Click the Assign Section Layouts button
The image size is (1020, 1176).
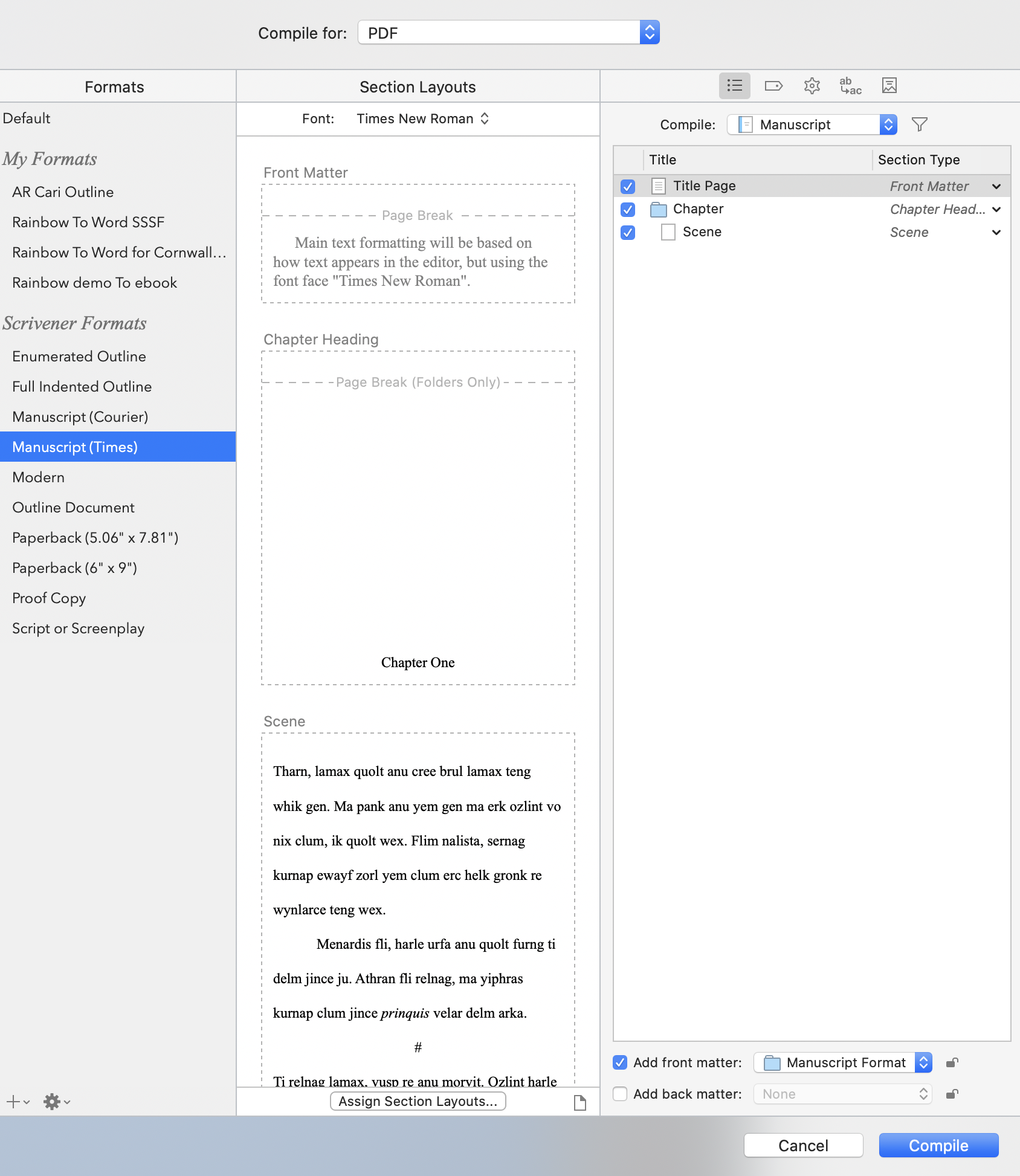[x=418, y=1101]
